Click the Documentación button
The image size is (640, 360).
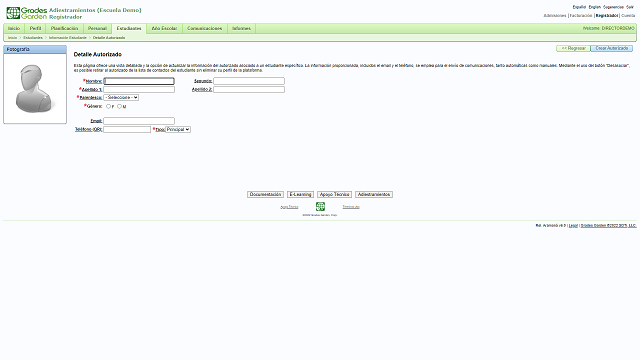pos(265,195)
